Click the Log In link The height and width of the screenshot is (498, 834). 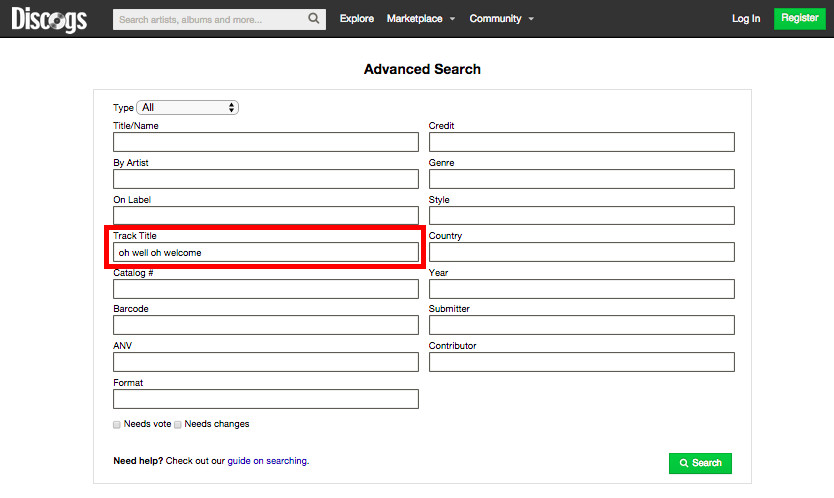[746, 19]
